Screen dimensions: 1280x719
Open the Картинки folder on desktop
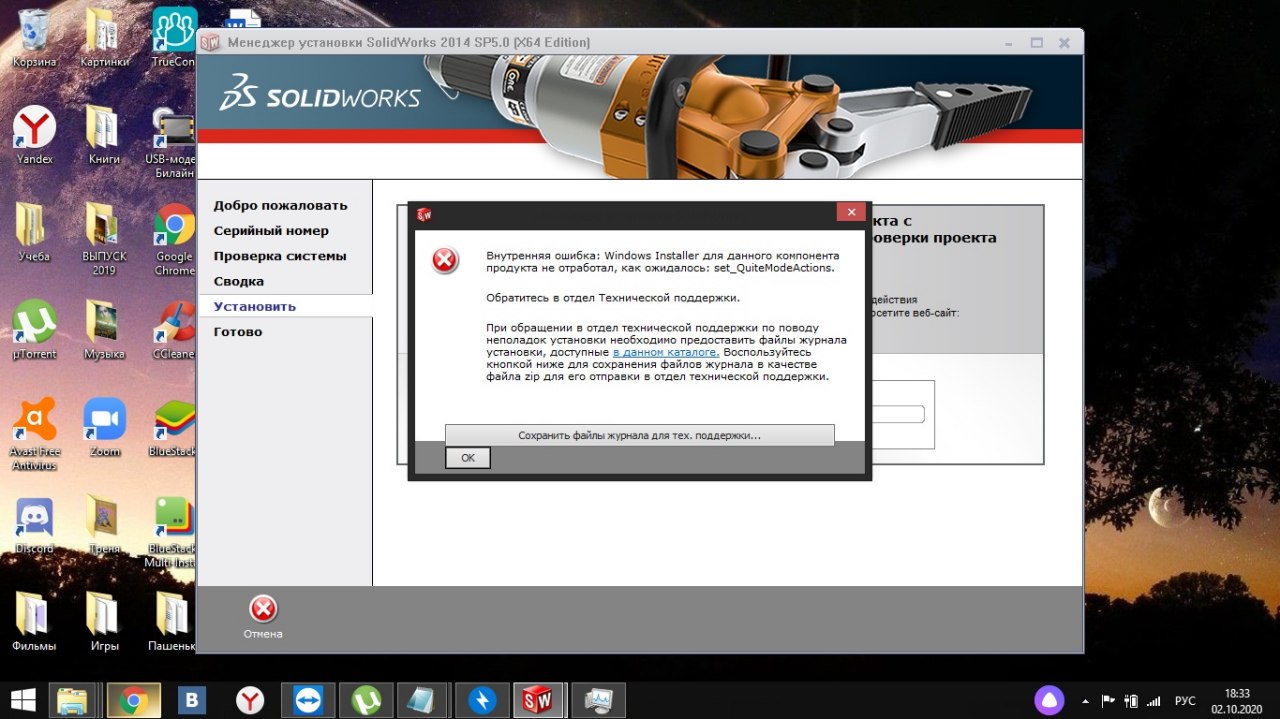104,38
